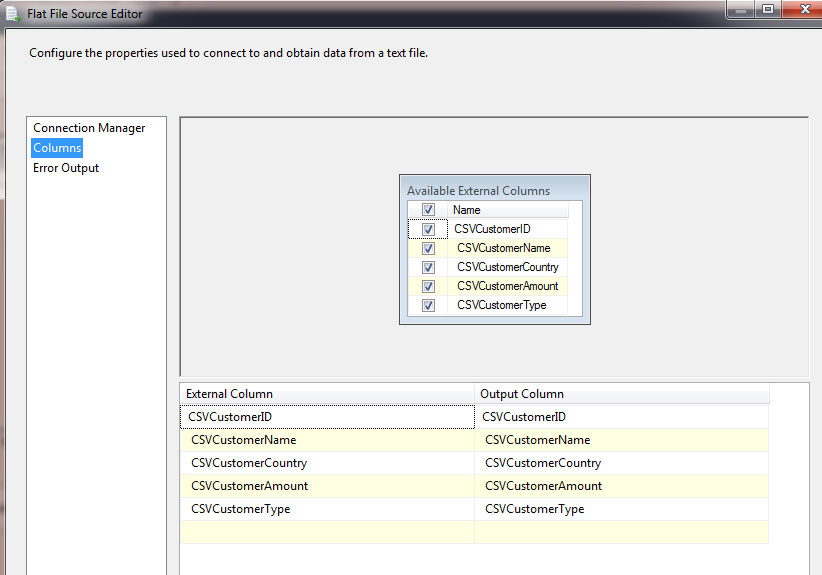Close the Flat File Source Editor window
The height and width of the screenshot is (575, 822).
(802, 9)
